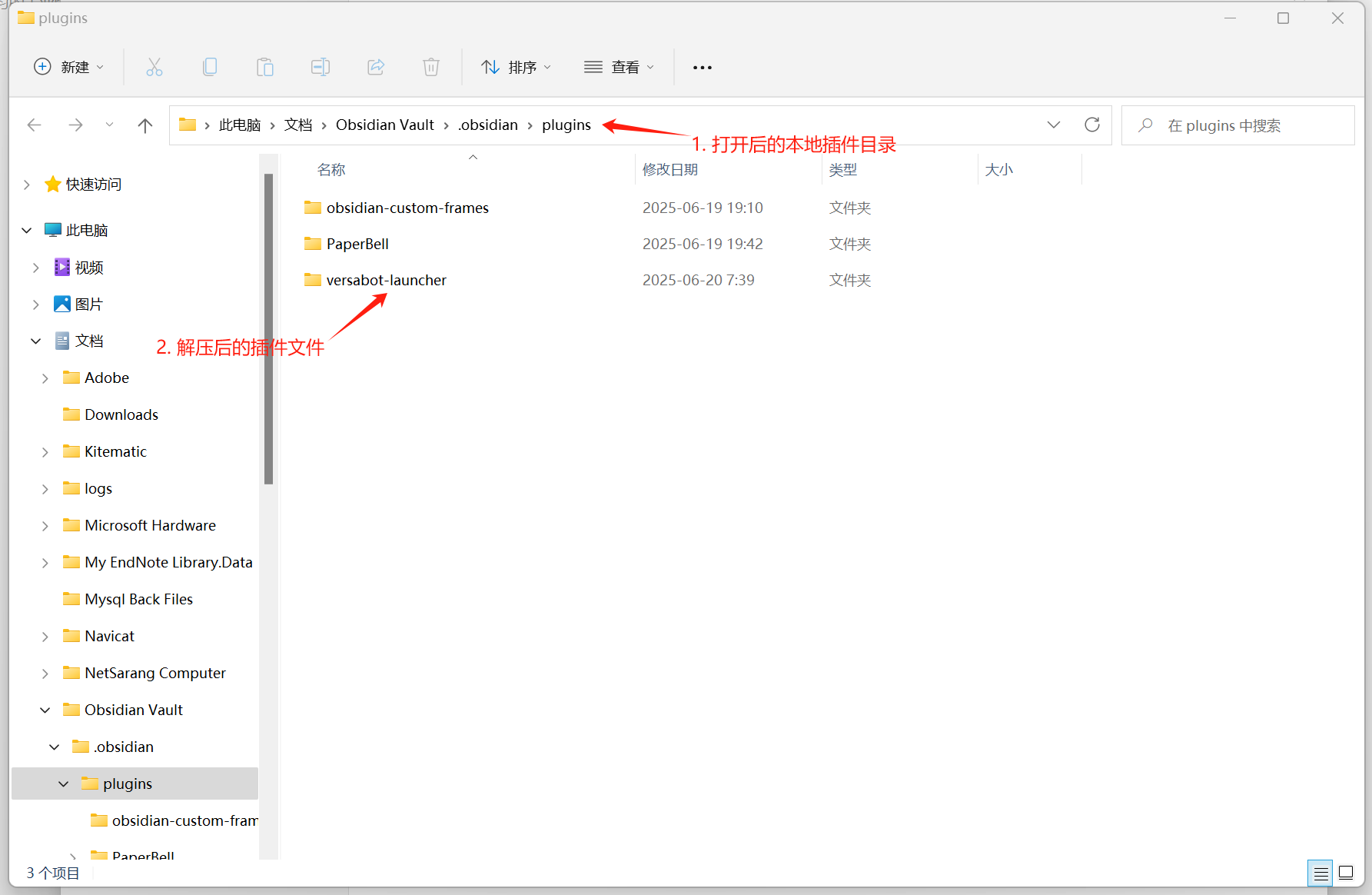This screenshot has height=895, width=1372.
Task: Click .obsidian in the address breadcrumb
Action: click(x=488, y=125)
